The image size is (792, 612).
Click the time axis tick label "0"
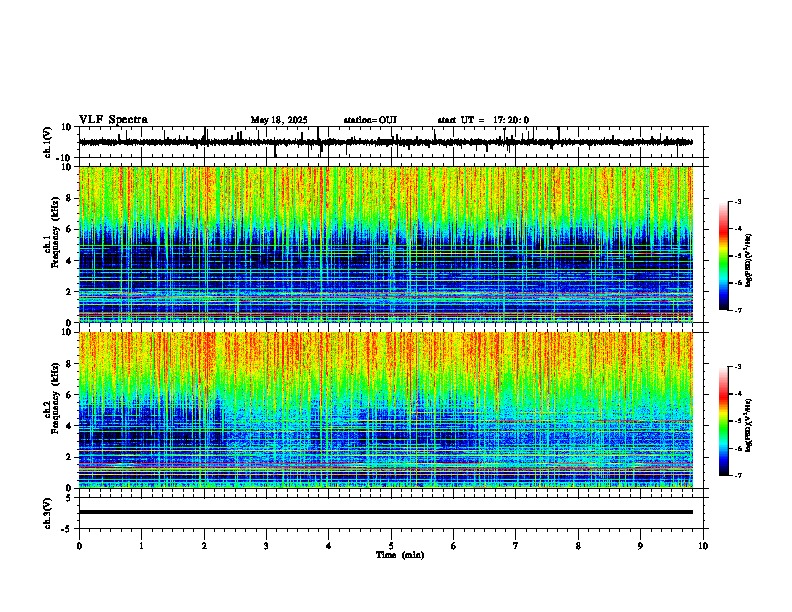[79, 546]
